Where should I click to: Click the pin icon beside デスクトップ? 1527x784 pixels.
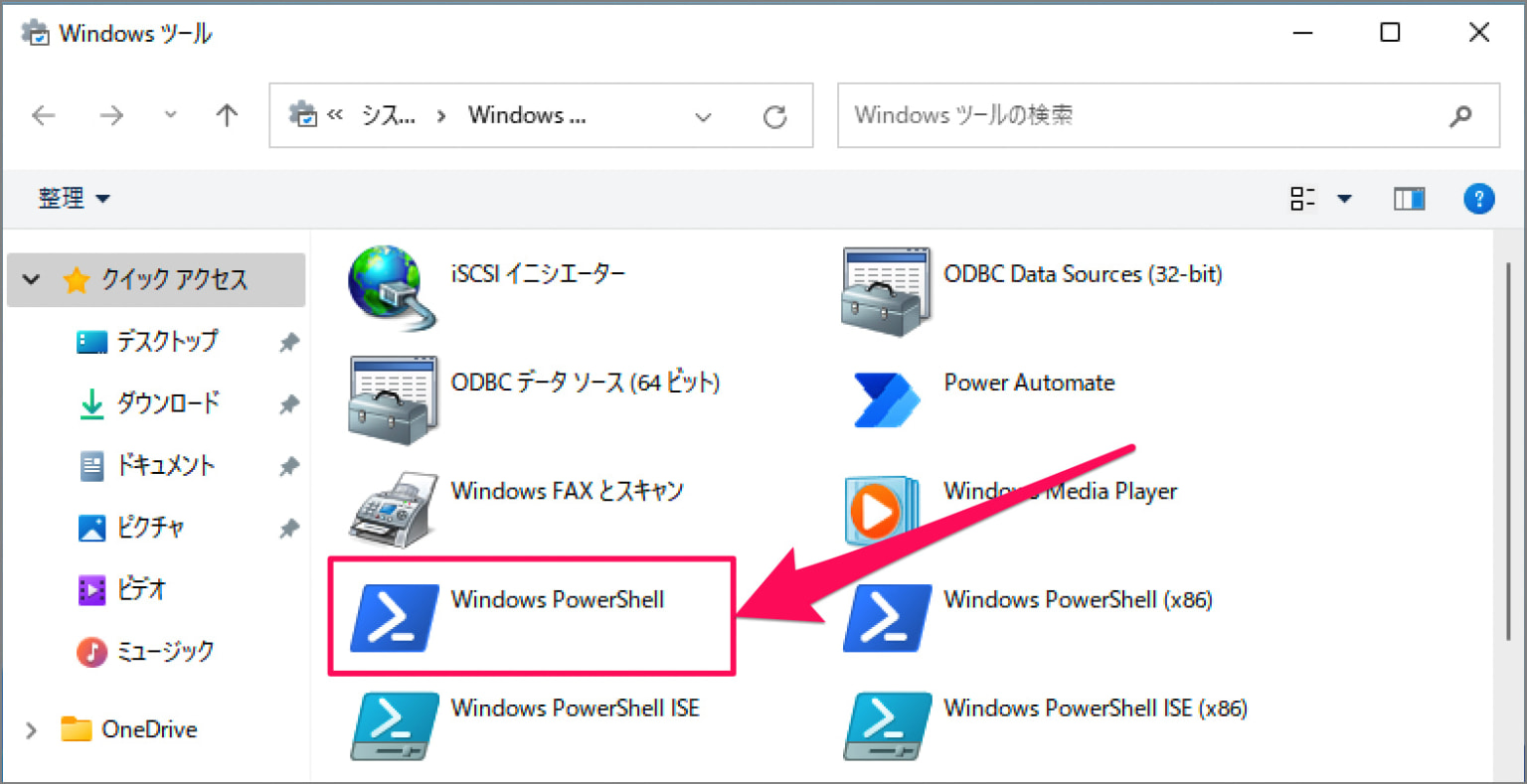(289, 343)
